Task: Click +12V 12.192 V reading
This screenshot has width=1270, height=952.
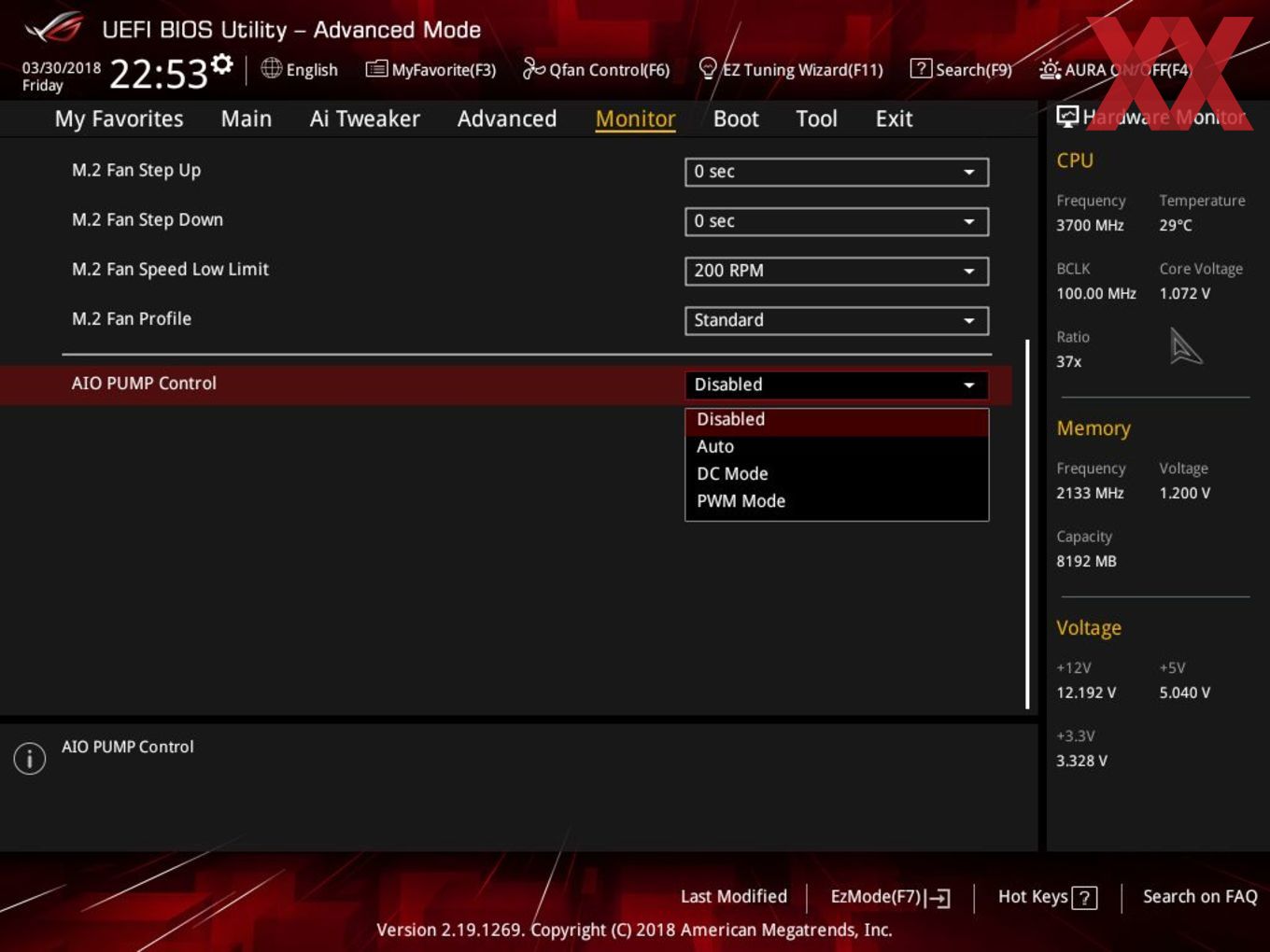Action: coord(1086,693)
